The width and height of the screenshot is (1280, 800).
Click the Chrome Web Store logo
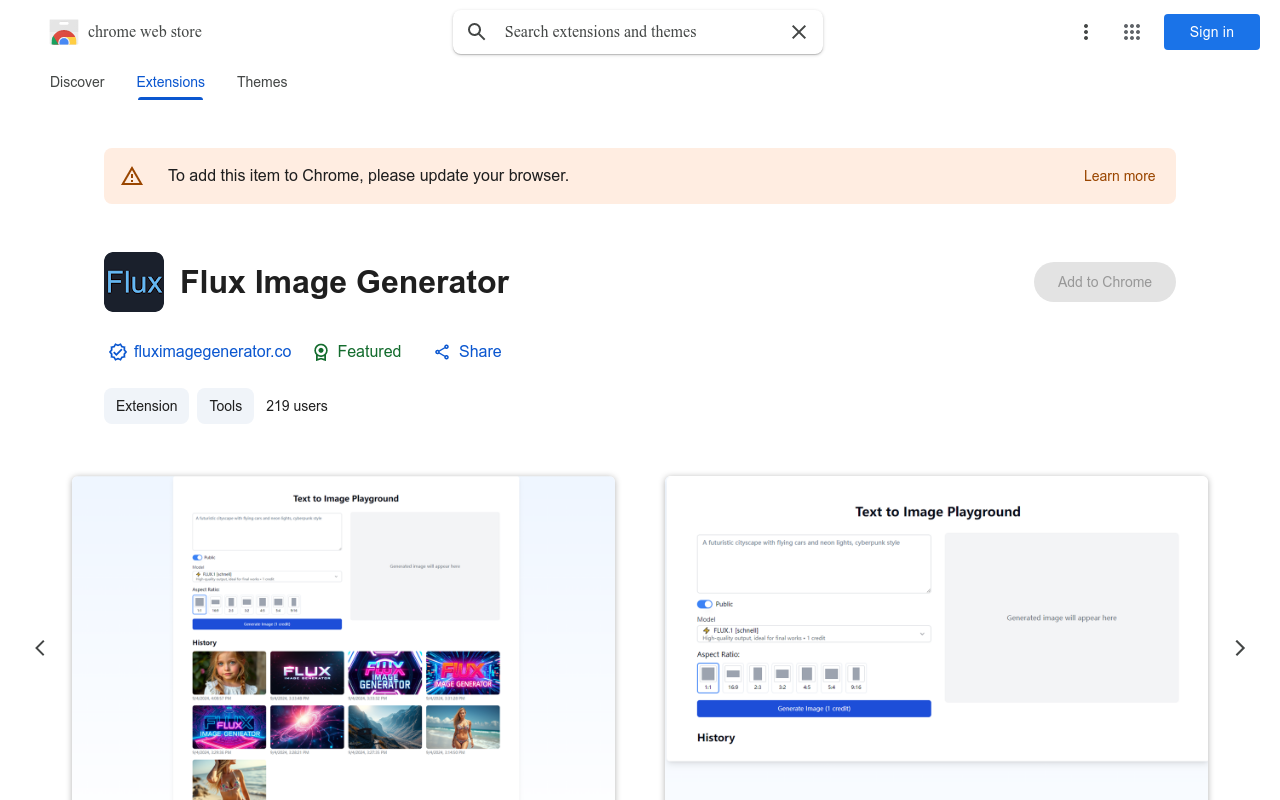click(64, 32)
